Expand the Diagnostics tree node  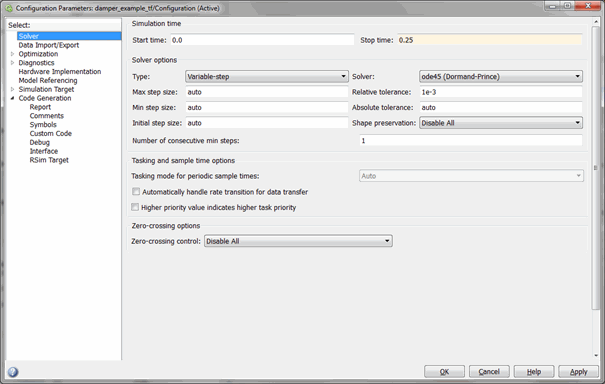pyautogui.click(x=12, y=63)
